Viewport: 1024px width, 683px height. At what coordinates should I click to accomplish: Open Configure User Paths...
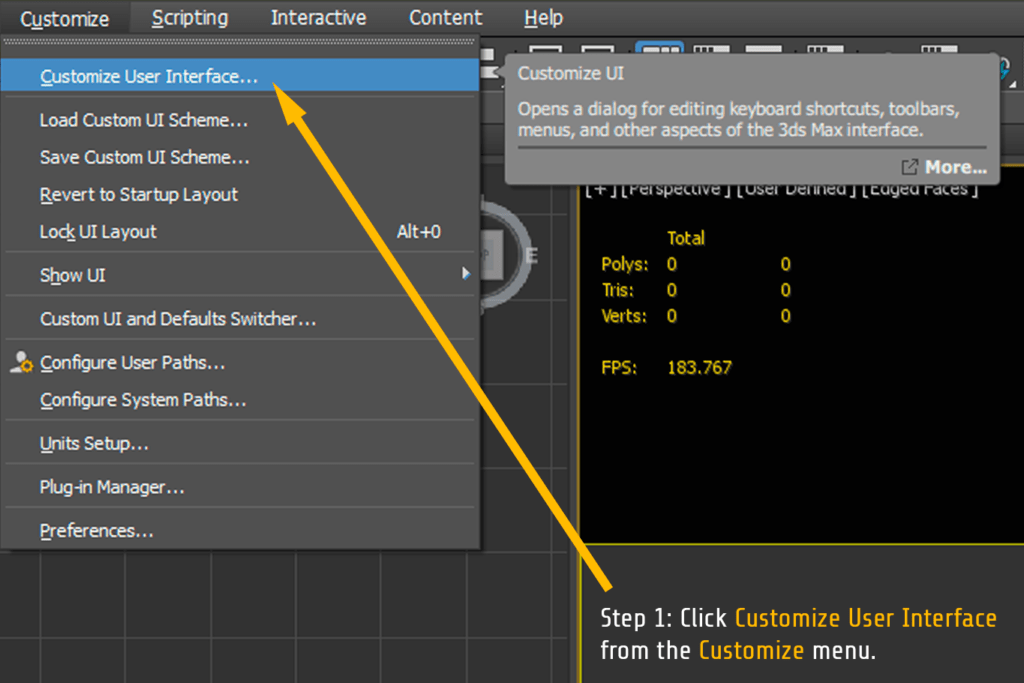tap(240, 362)
